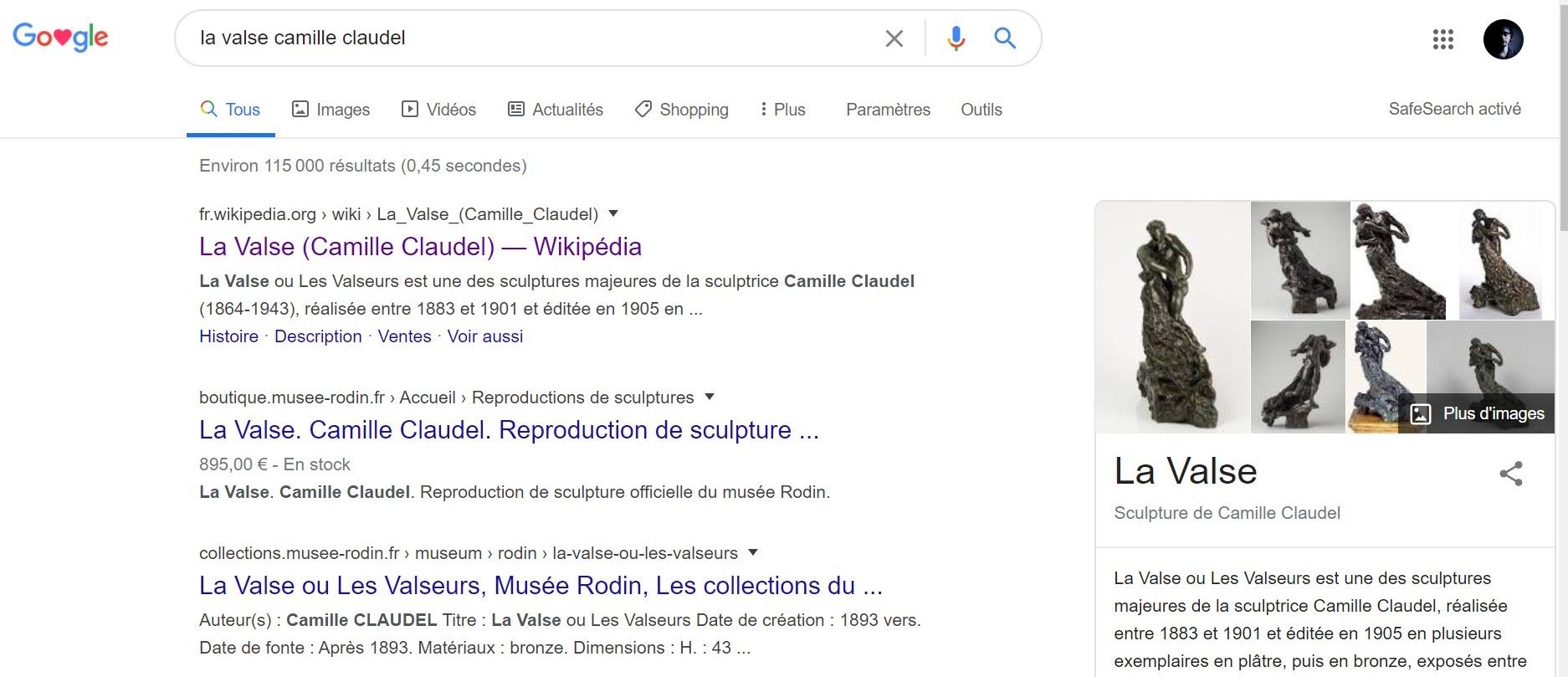
Task: Click the Tous magnifier icon
Action: pos(208,109)
